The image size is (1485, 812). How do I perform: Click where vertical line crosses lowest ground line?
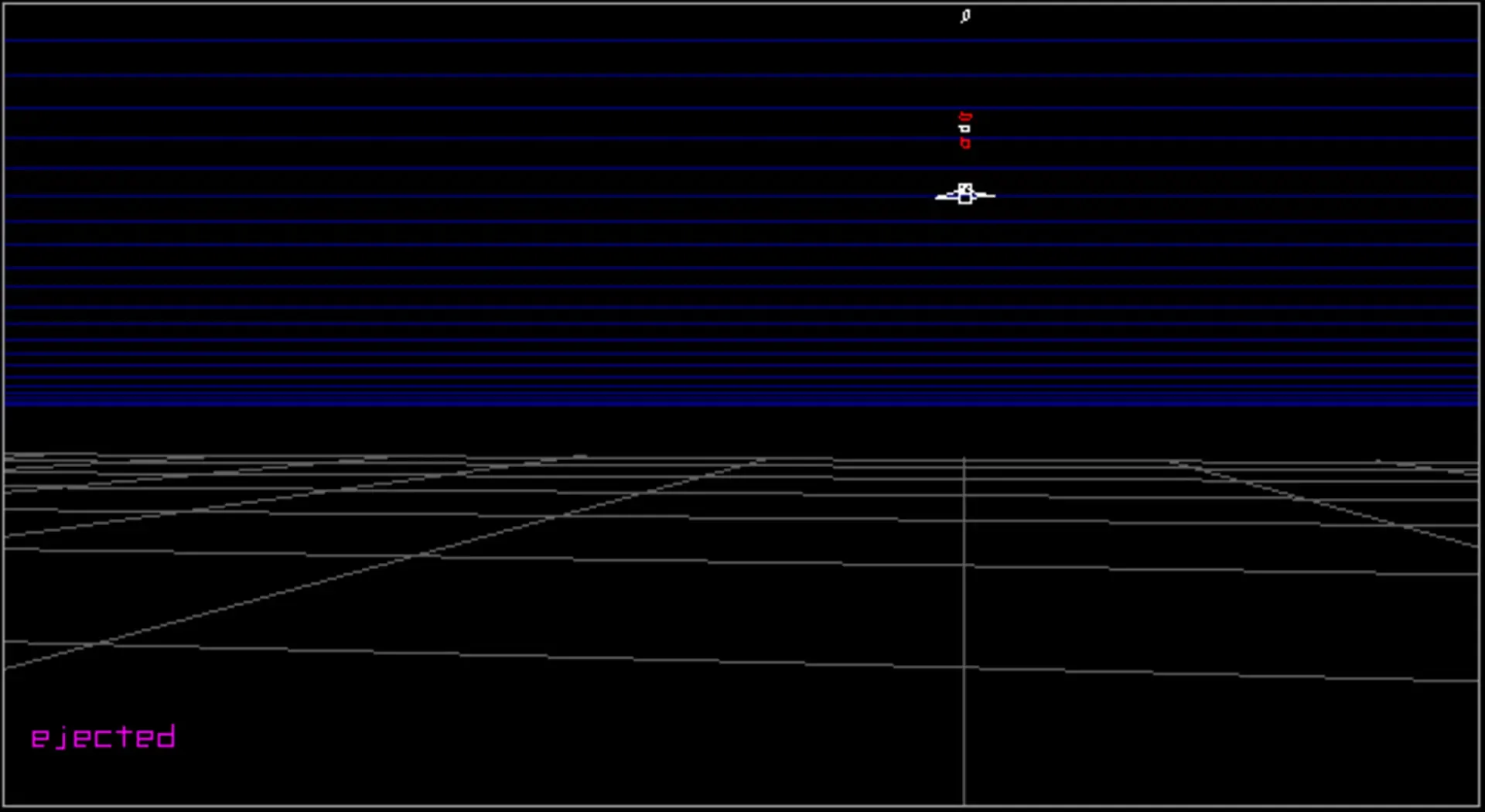coord(964,667)
